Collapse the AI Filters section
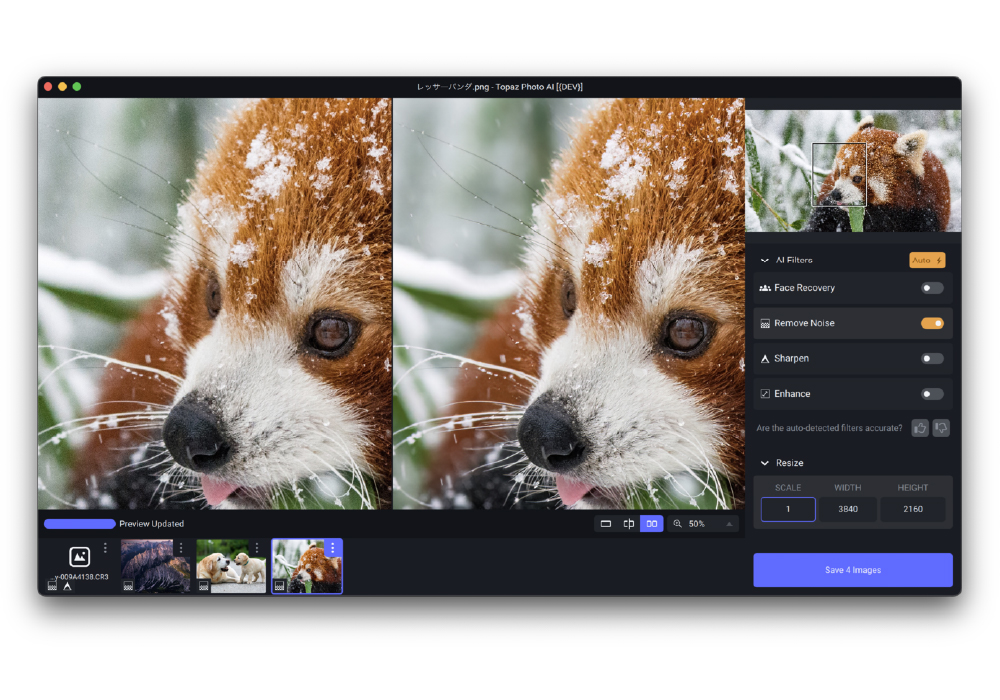Image resolution: width=1000 pixels, height=700 pixels. click(x=765, y=260)
